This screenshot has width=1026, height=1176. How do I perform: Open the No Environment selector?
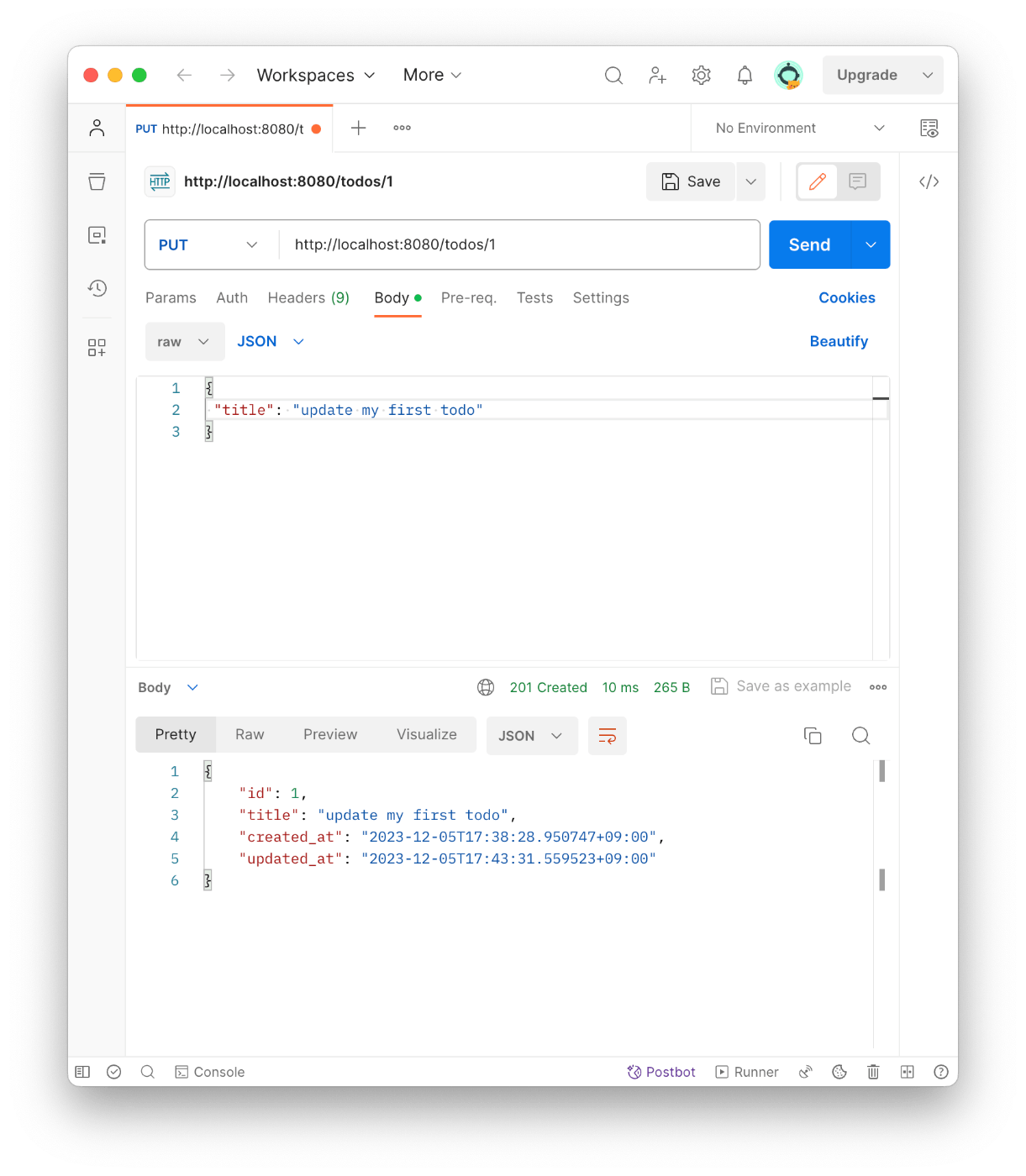(x=800, y=129)
